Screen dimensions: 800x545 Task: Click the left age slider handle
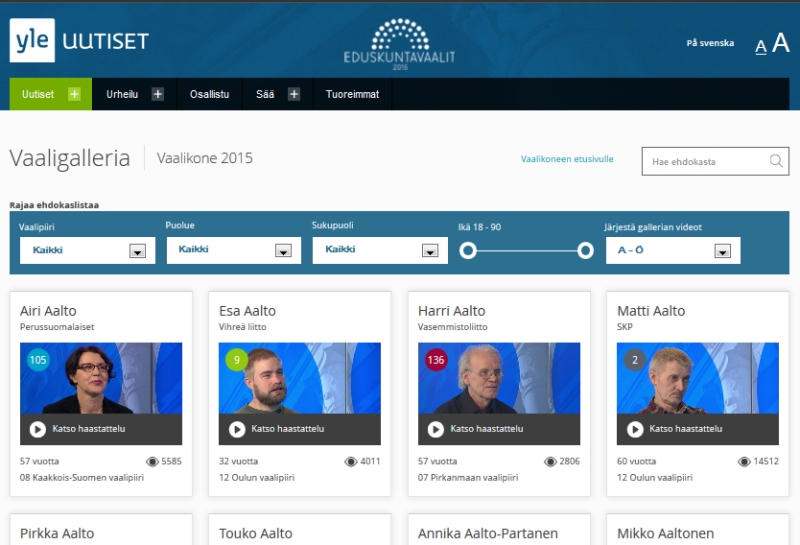point(468,251)
